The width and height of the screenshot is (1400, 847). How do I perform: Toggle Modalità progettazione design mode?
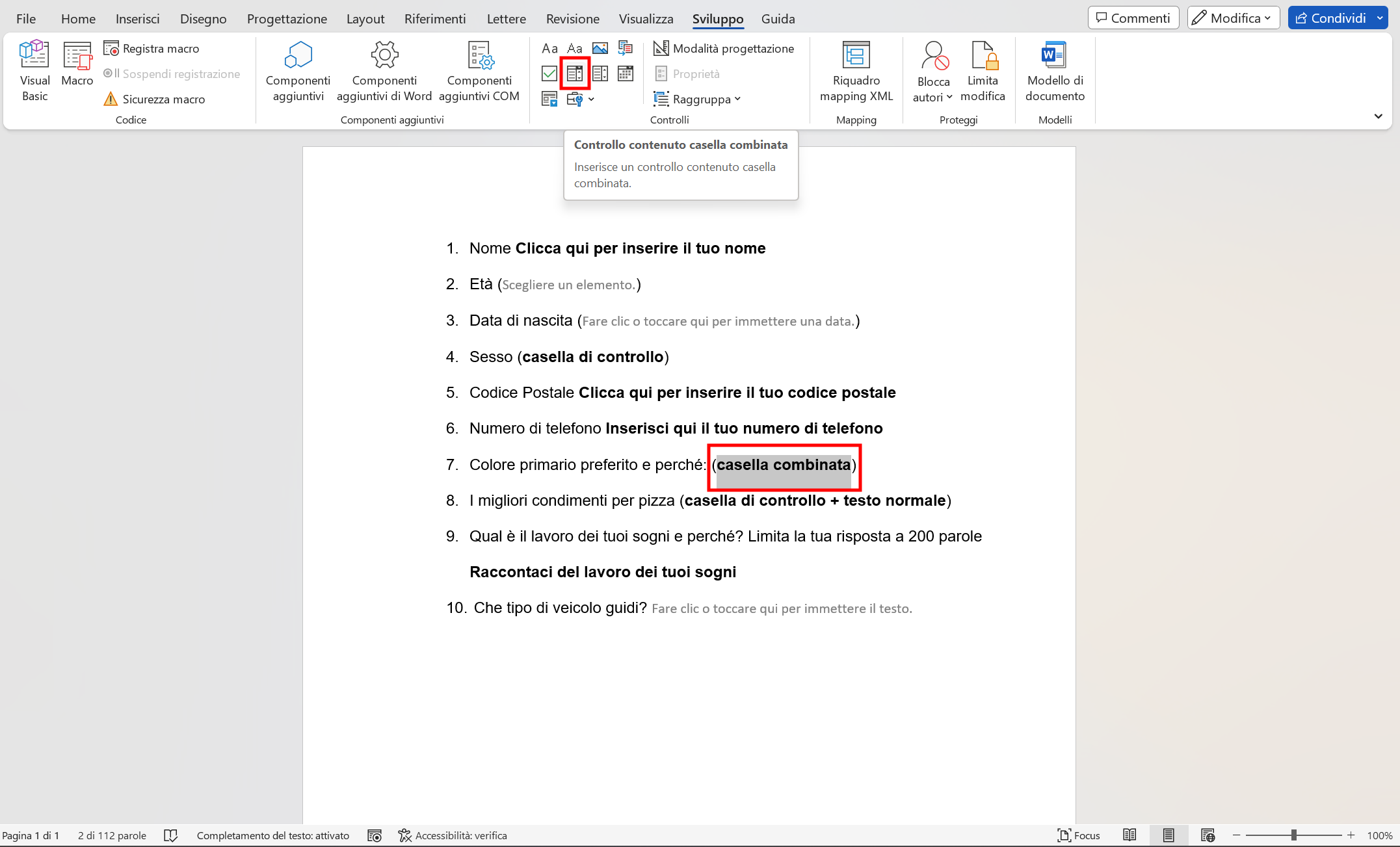(724, 48)
